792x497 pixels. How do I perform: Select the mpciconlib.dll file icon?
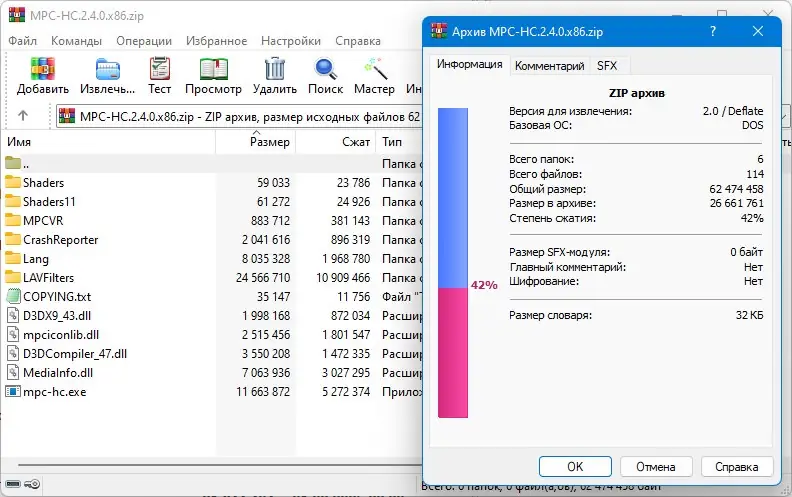(x=13, y=334)
